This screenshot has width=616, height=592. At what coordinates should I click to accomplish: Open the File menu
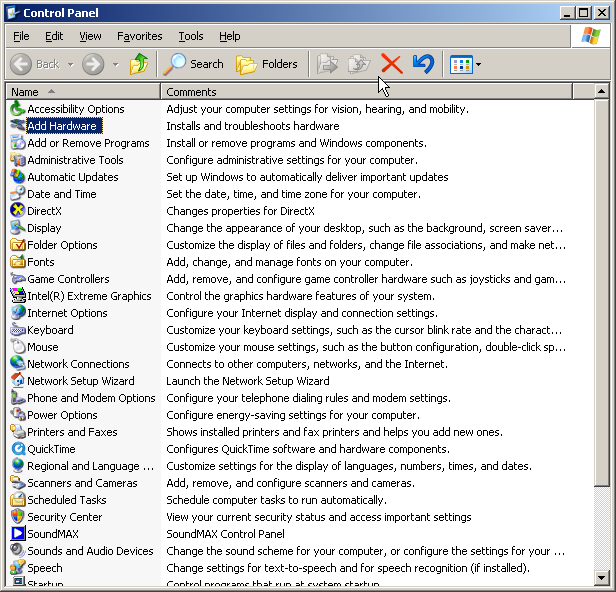[21, 36]
